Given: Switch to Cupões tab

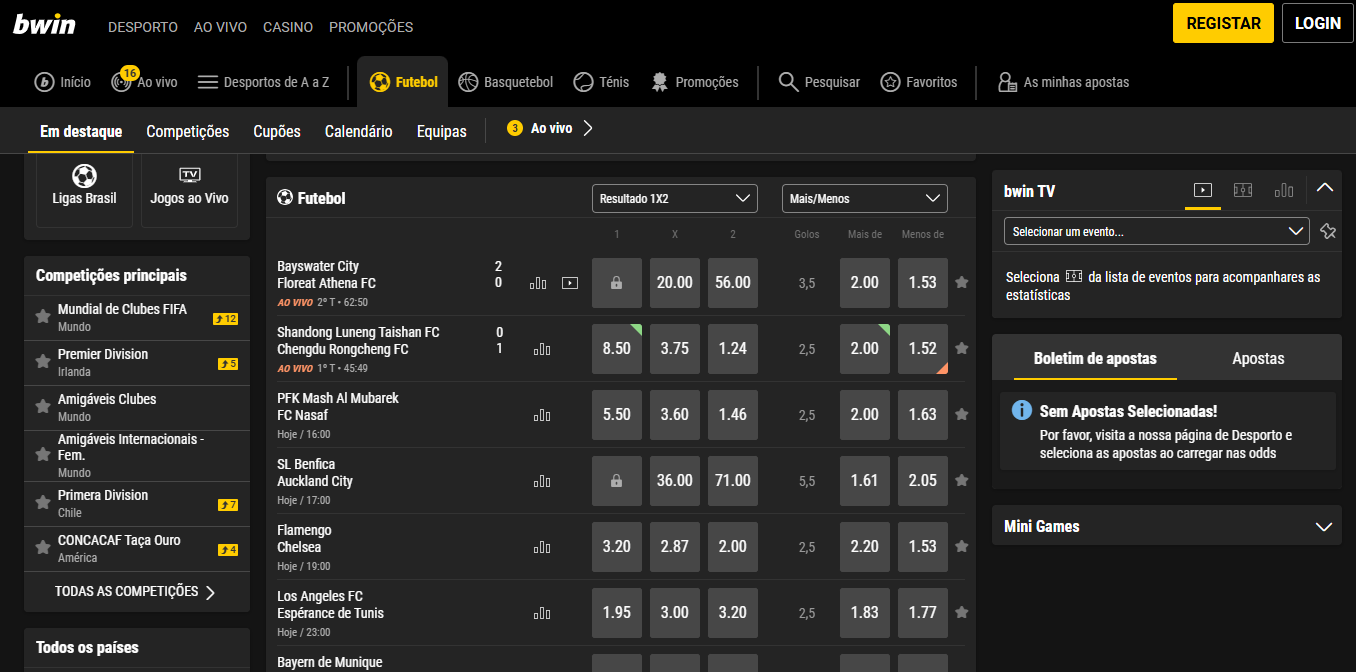Looking at the screenshot, I should tap(277, 131).
